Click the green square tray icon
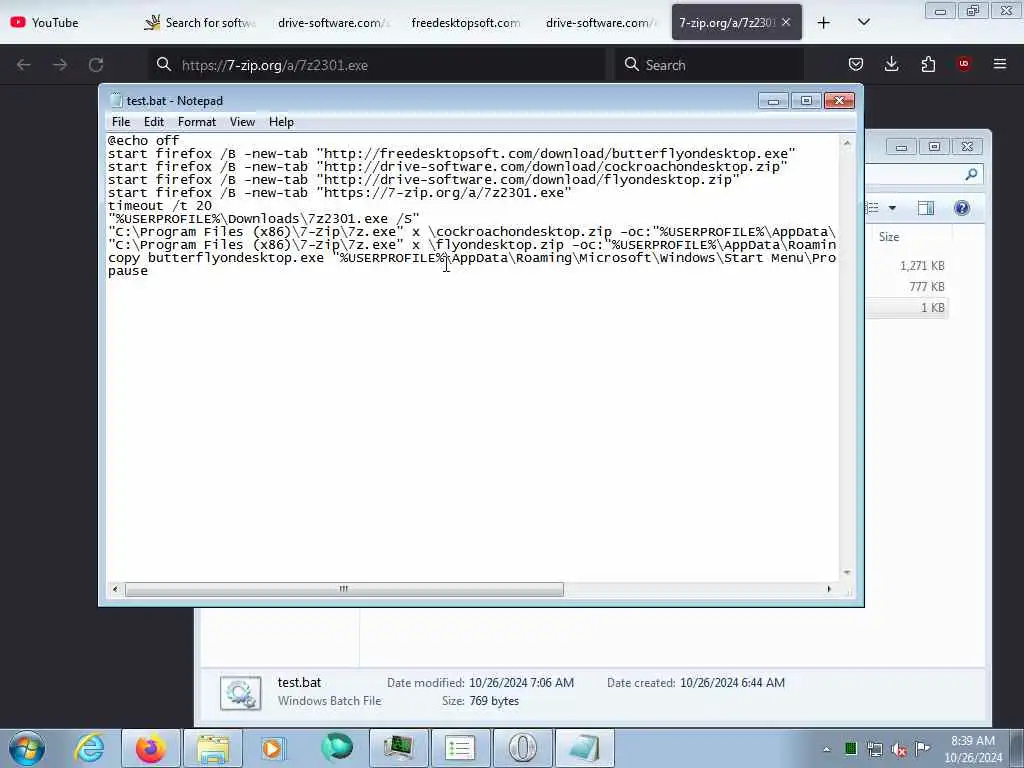 tap(850, 749)
